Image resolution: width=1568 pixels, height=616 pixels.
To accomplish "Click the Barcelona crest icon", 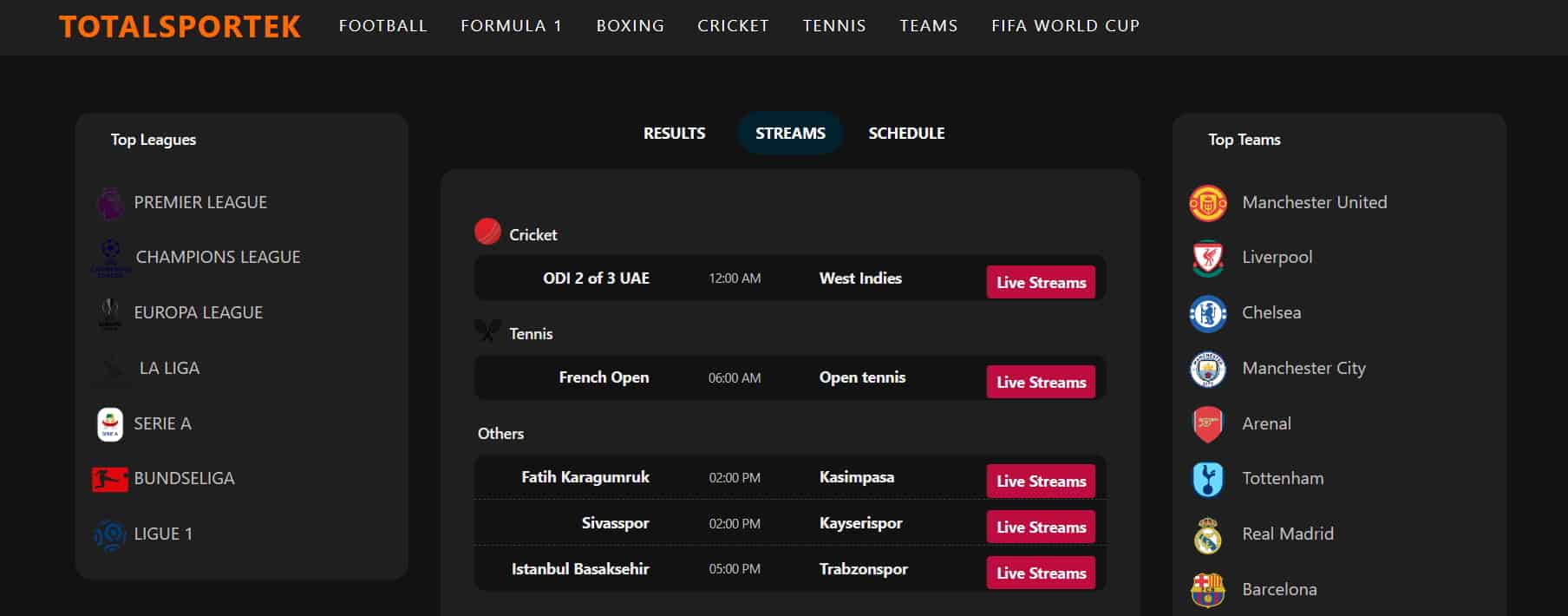I will (x=1208, y=590).
